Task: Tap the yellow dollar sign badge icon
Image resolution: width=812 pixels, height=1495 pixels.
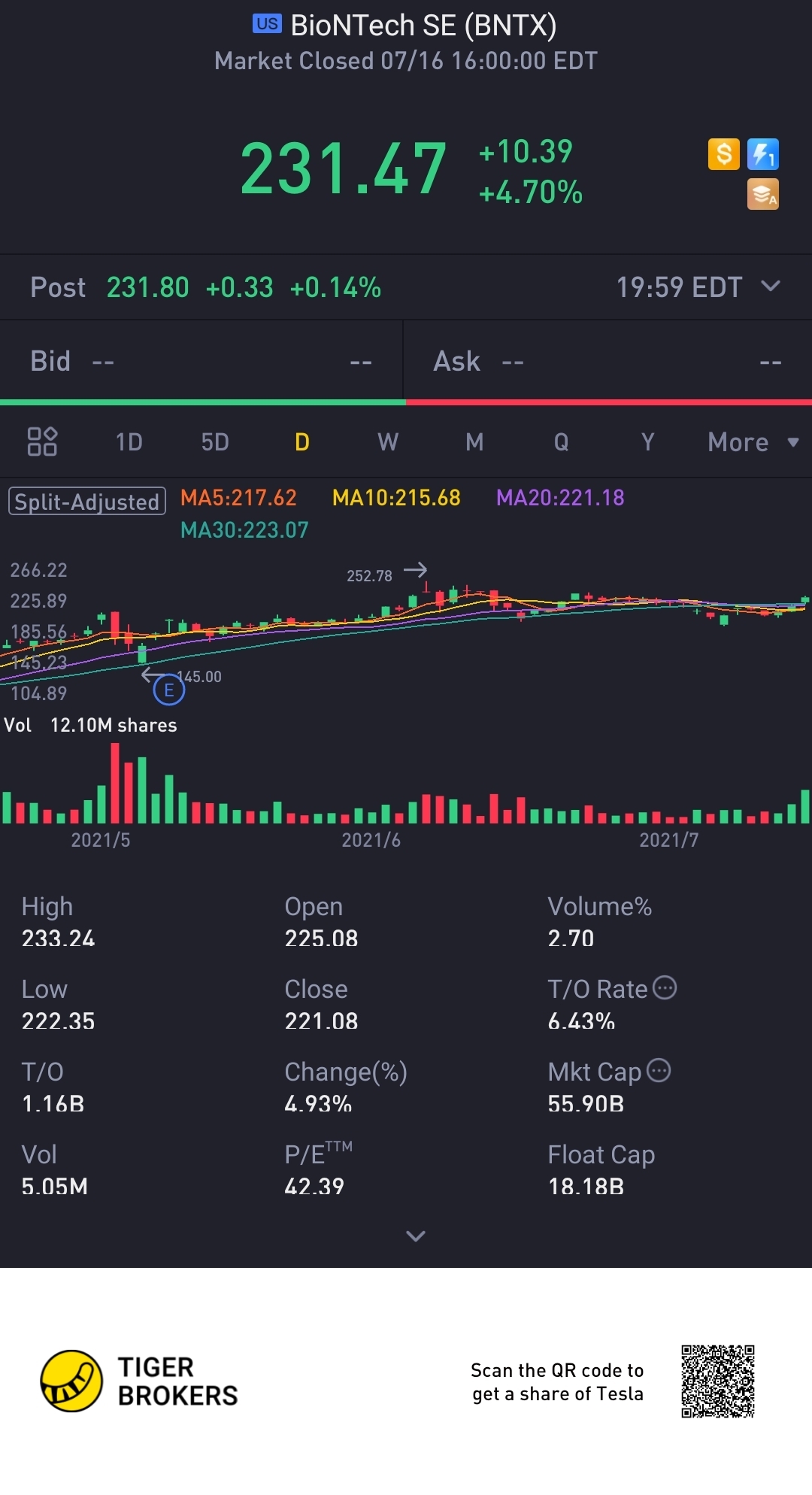Action: pos(724,154)
